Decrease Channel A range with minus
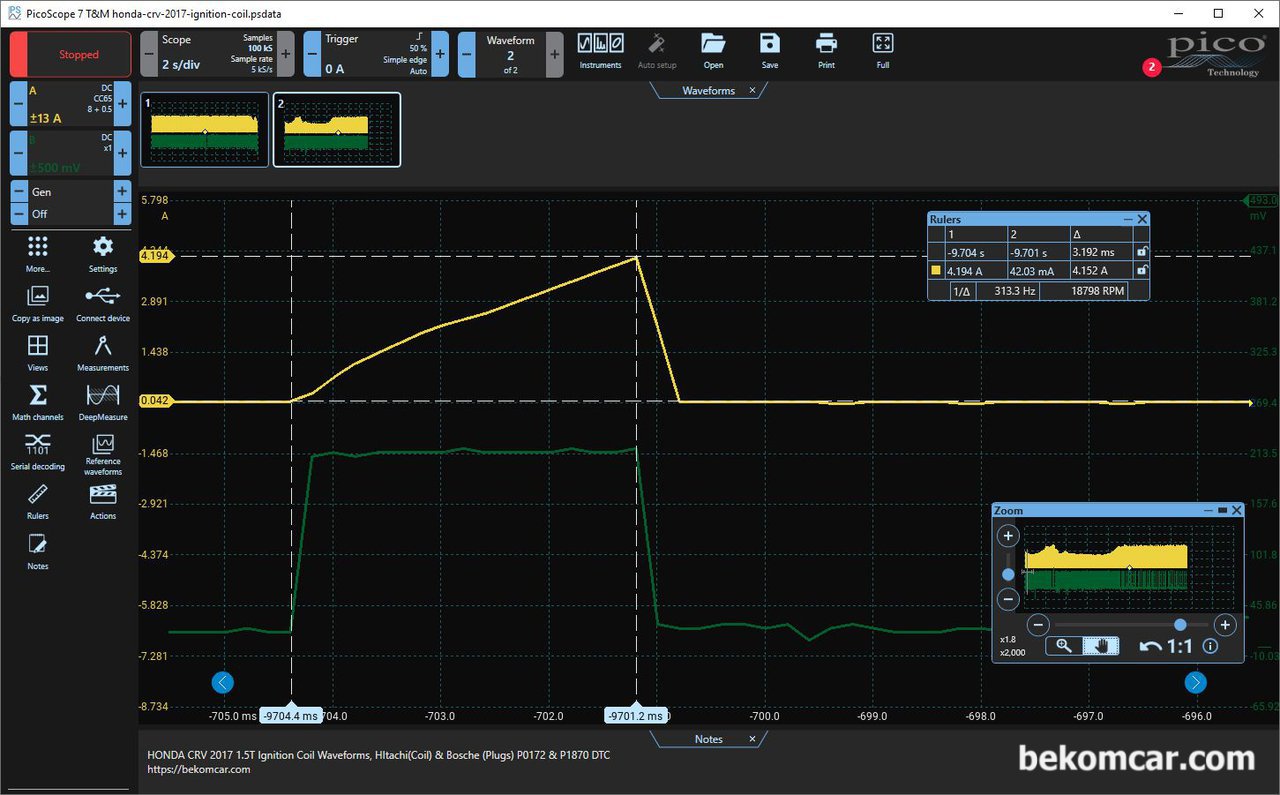Screen dimensions: 1280x795 18,104
